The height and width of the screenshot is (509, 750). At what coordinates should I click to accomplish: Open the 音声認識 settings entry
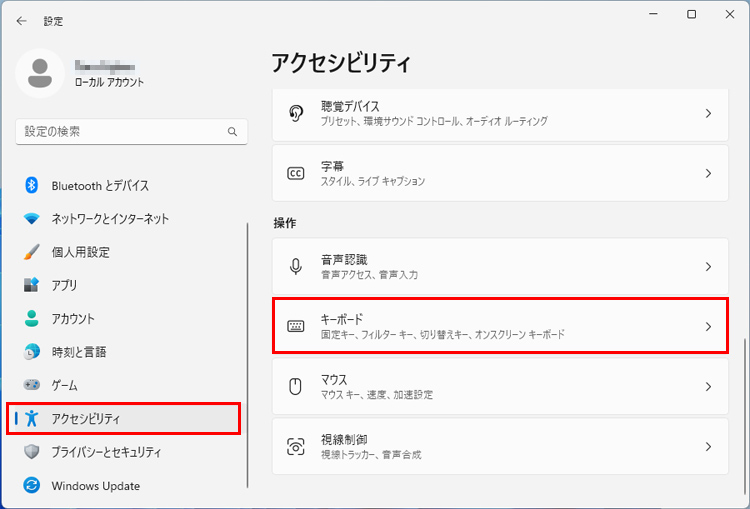point(500,266)
